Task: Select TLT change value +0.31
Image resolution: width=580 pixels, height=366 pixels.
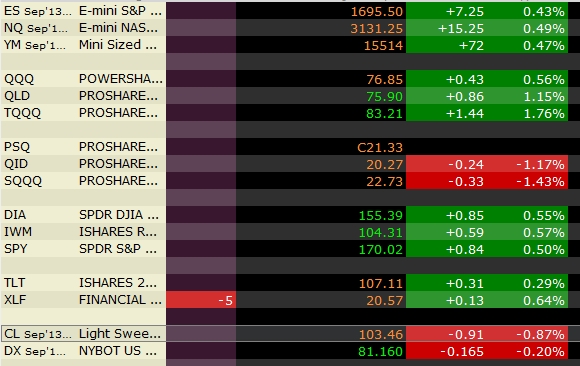Action: (465, 283)
